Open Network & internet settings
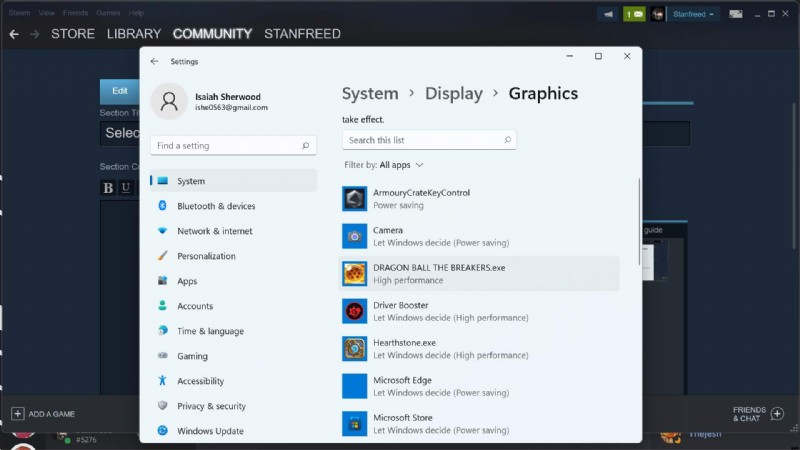Image resolution: width=800 pixels, height=450 pixels. (234, 231)
